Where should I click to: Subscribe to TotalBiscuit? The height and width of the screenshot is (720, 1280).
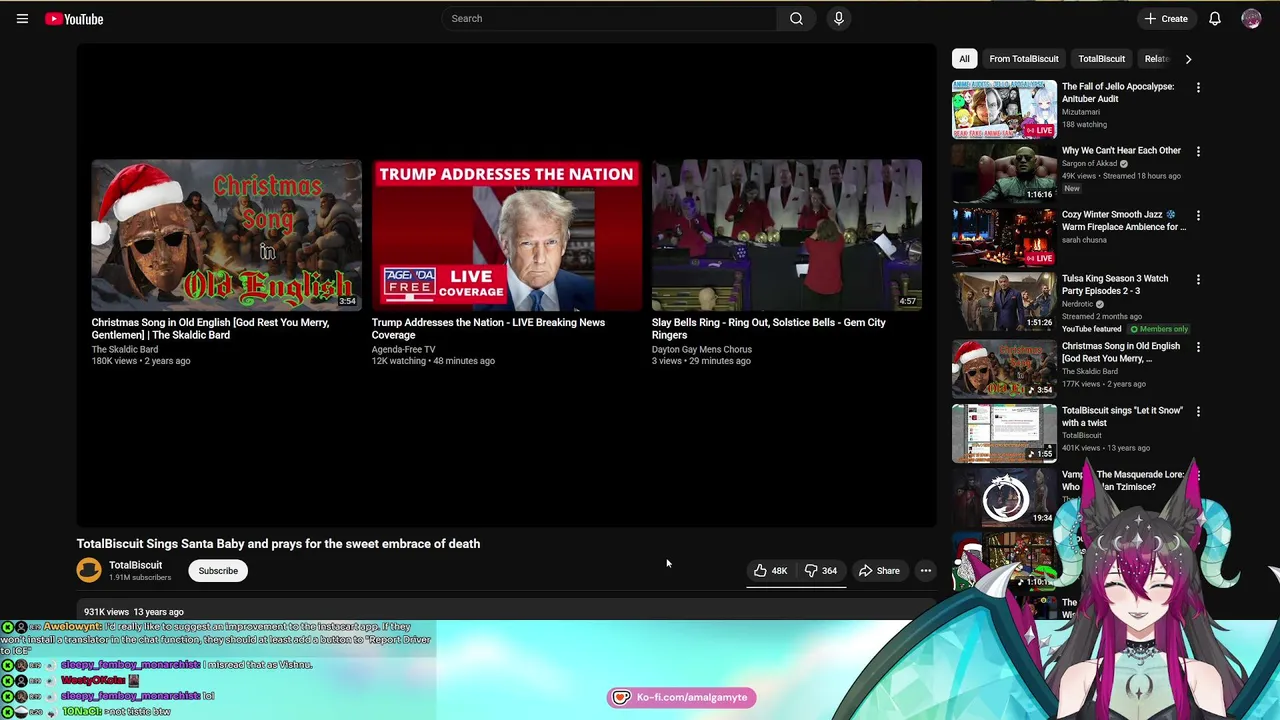[218, 571]
